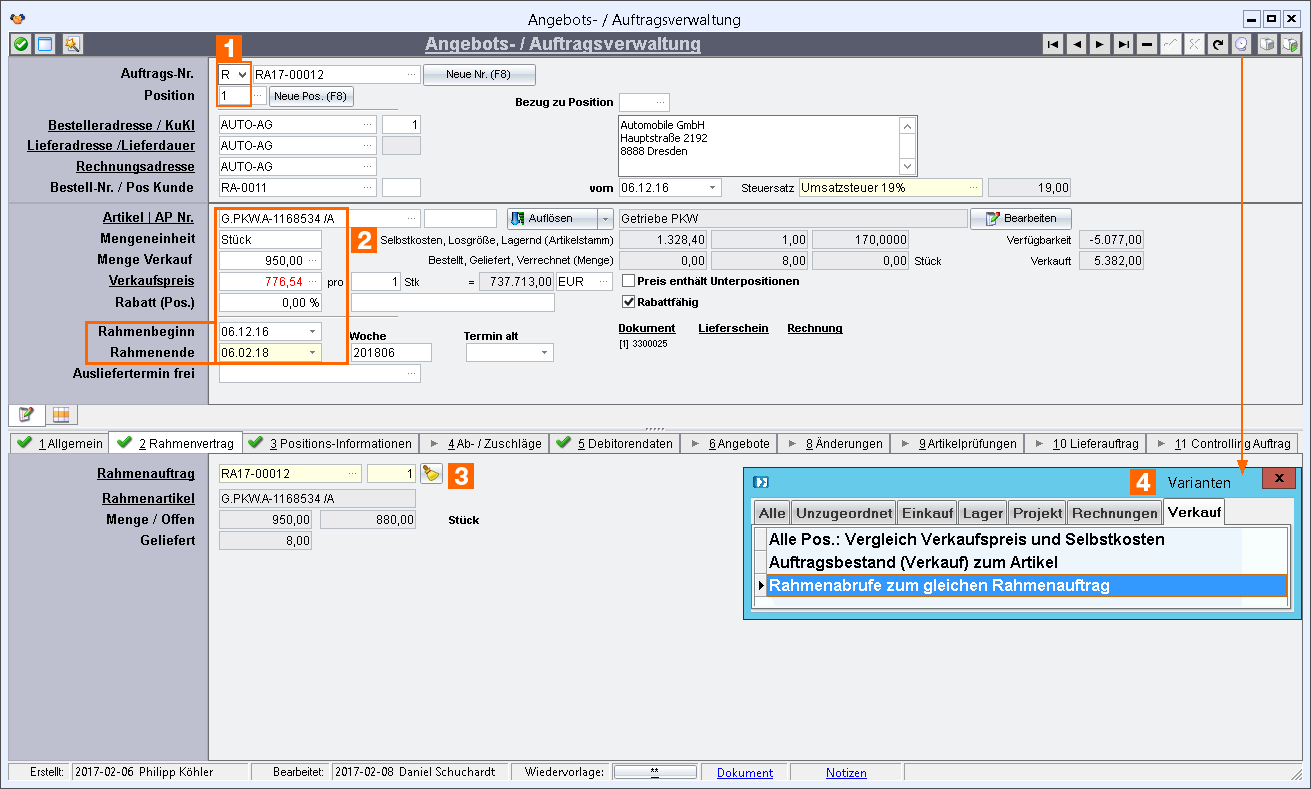Viewport: 1311px width, 789px height.
Task: Switch to the '1 Allgemein' tab
Action: 59,443
